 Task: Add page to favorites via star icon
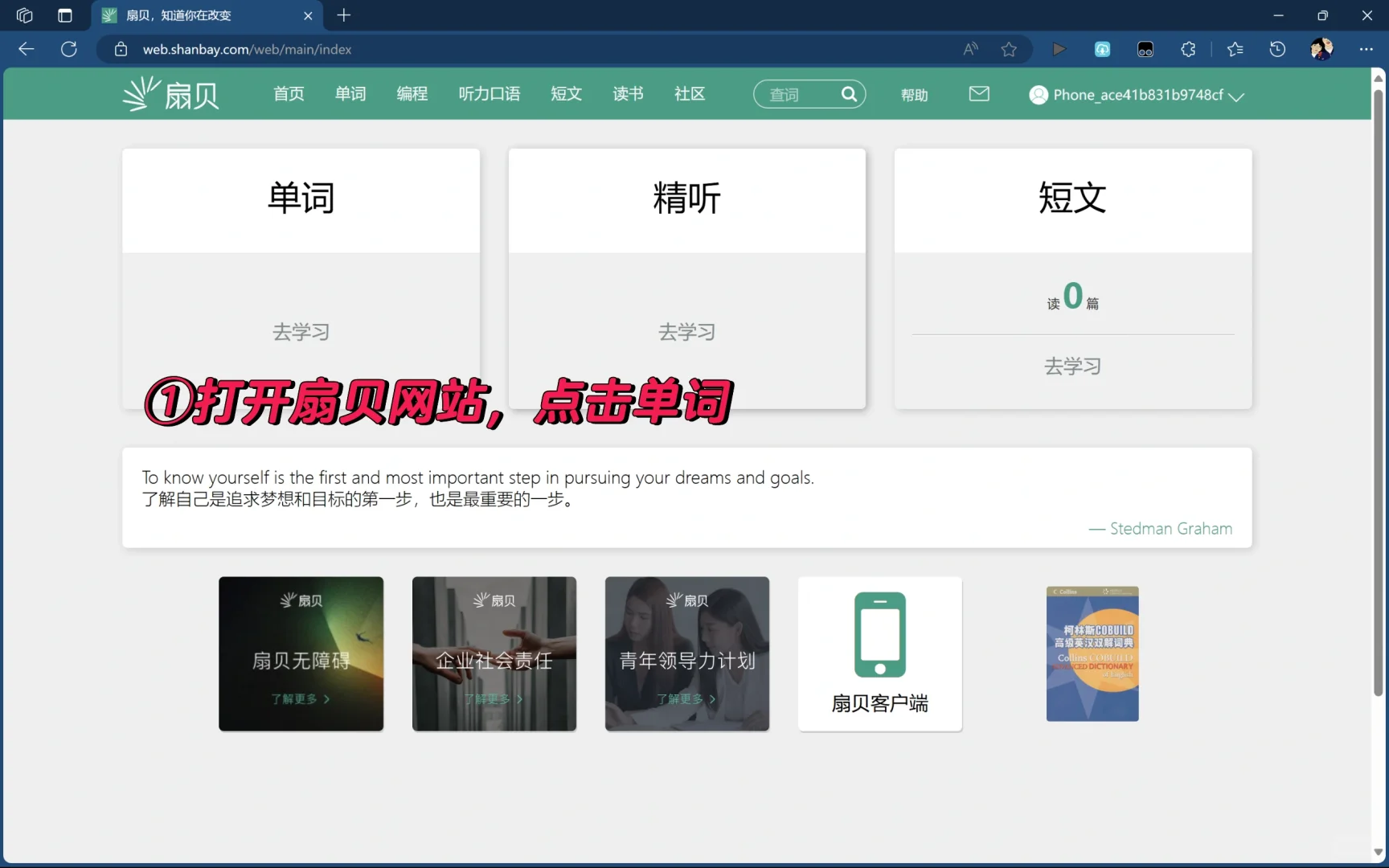(1010, 49)
